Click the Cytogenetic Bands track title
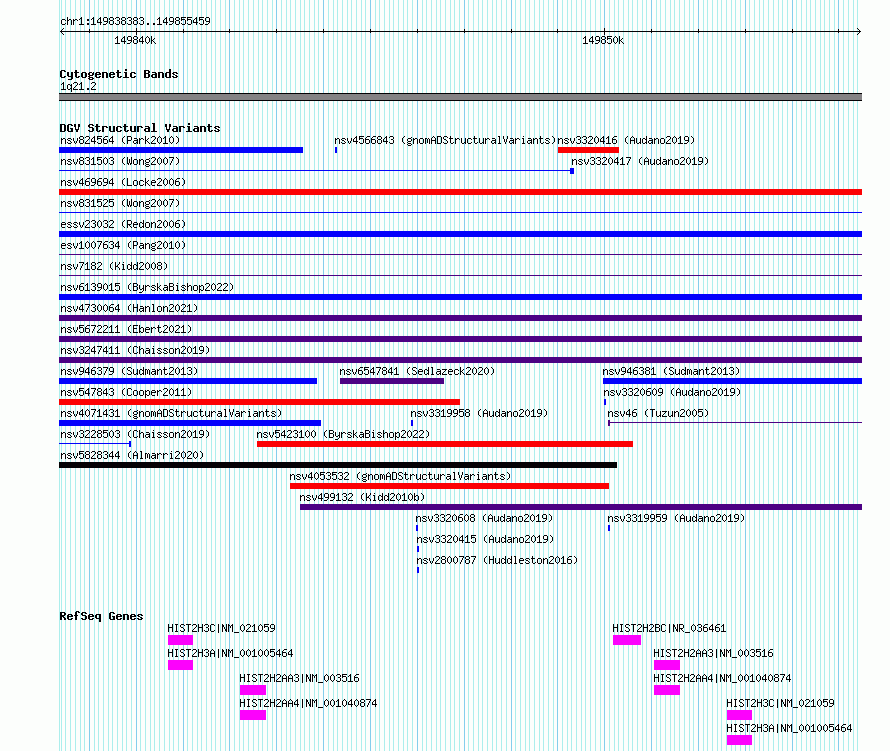890x751 pixels. click(x=119, y=74)
